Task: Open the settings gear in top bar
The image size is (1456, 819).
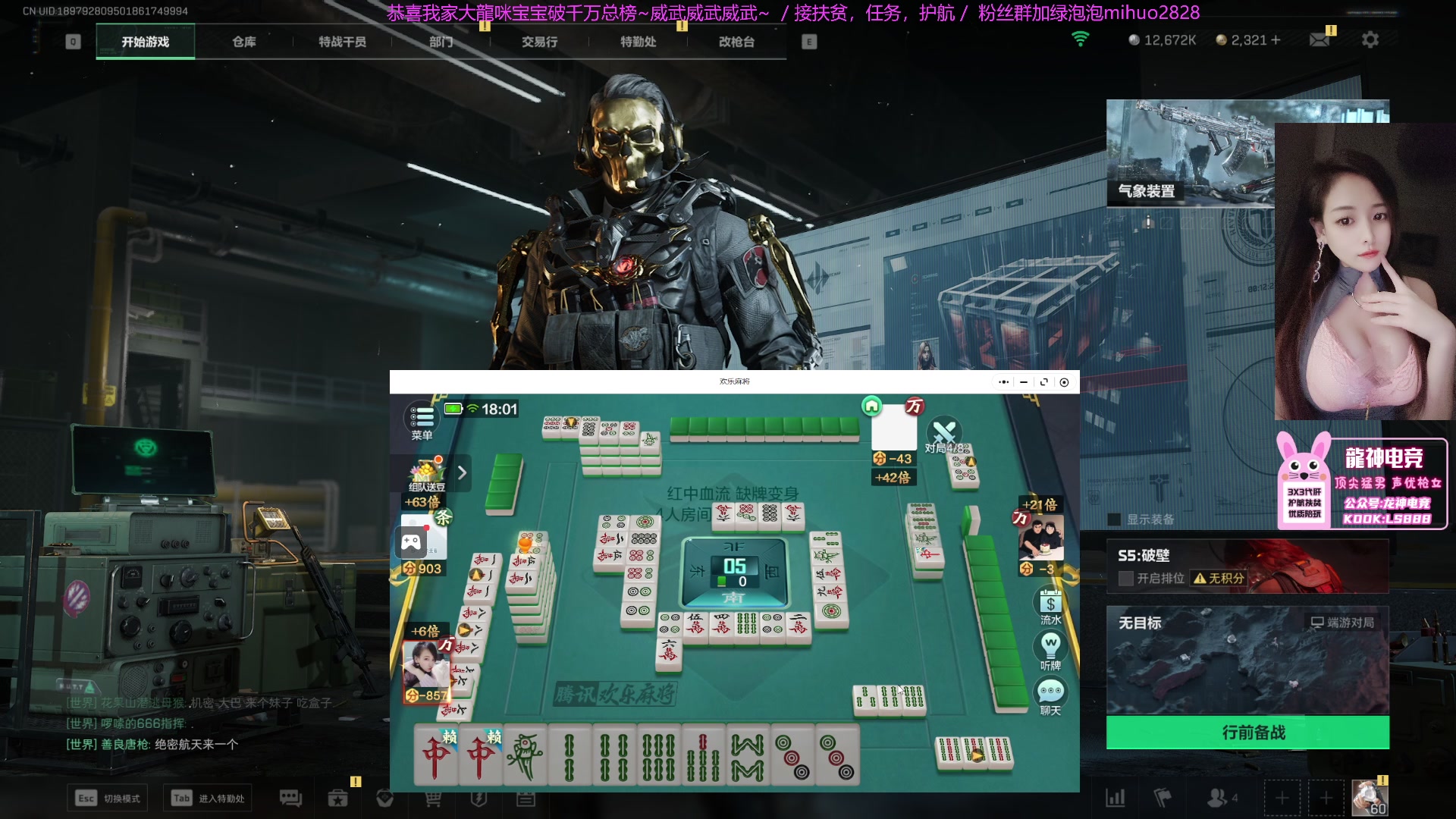Action: click(1370, 39)
